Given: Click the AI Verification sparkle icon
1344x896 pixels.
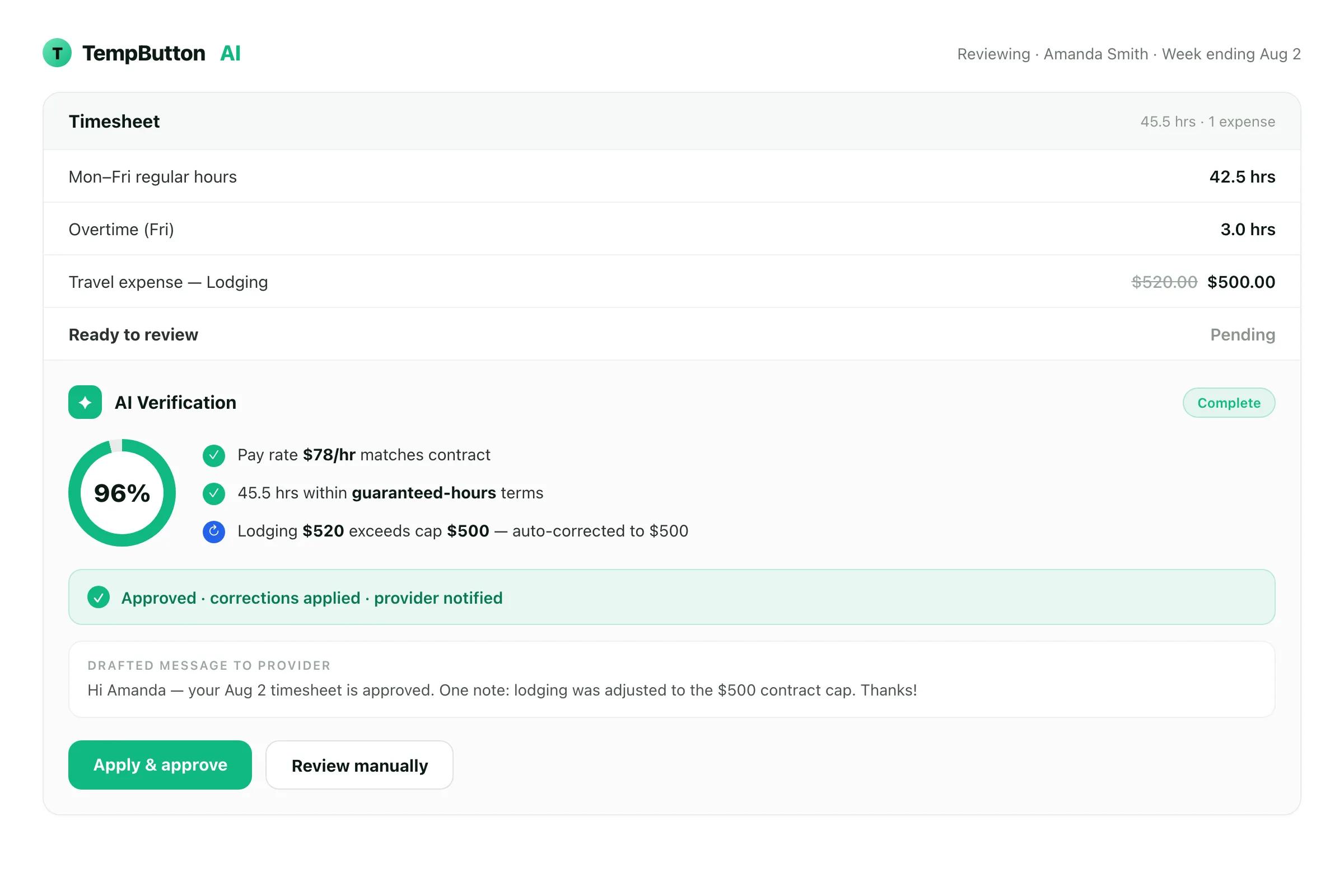Looking at the screenshot, I should 85,402.
